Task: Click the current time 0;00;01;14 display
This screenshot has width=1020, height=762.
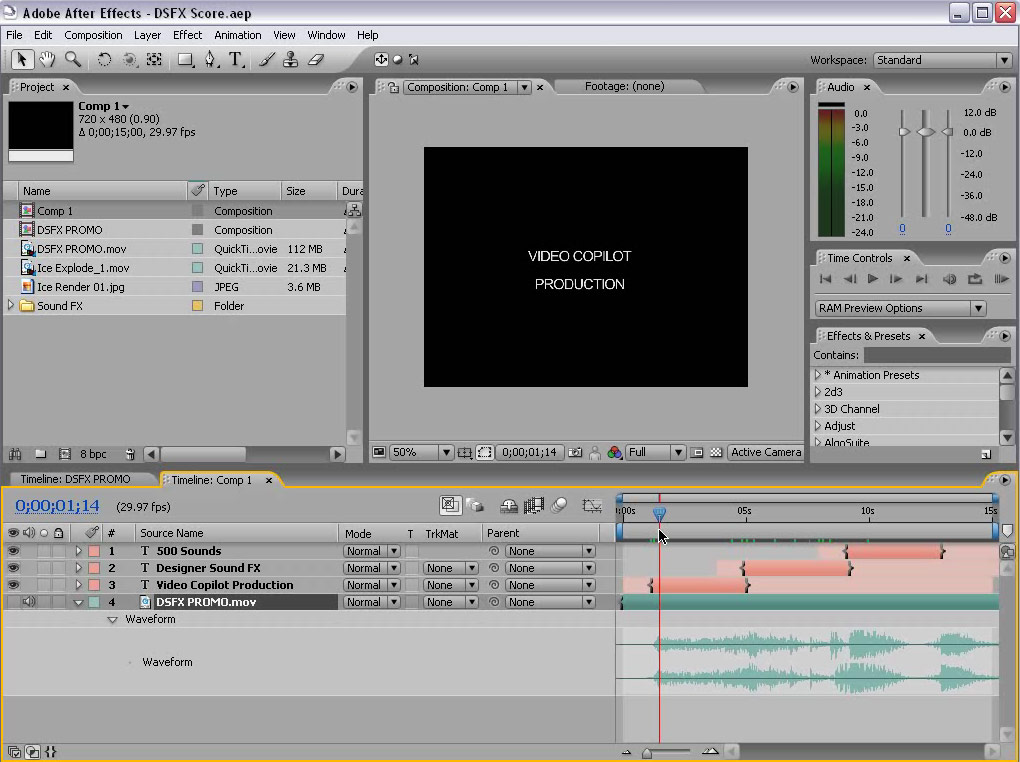Action: tap(57, 506)
